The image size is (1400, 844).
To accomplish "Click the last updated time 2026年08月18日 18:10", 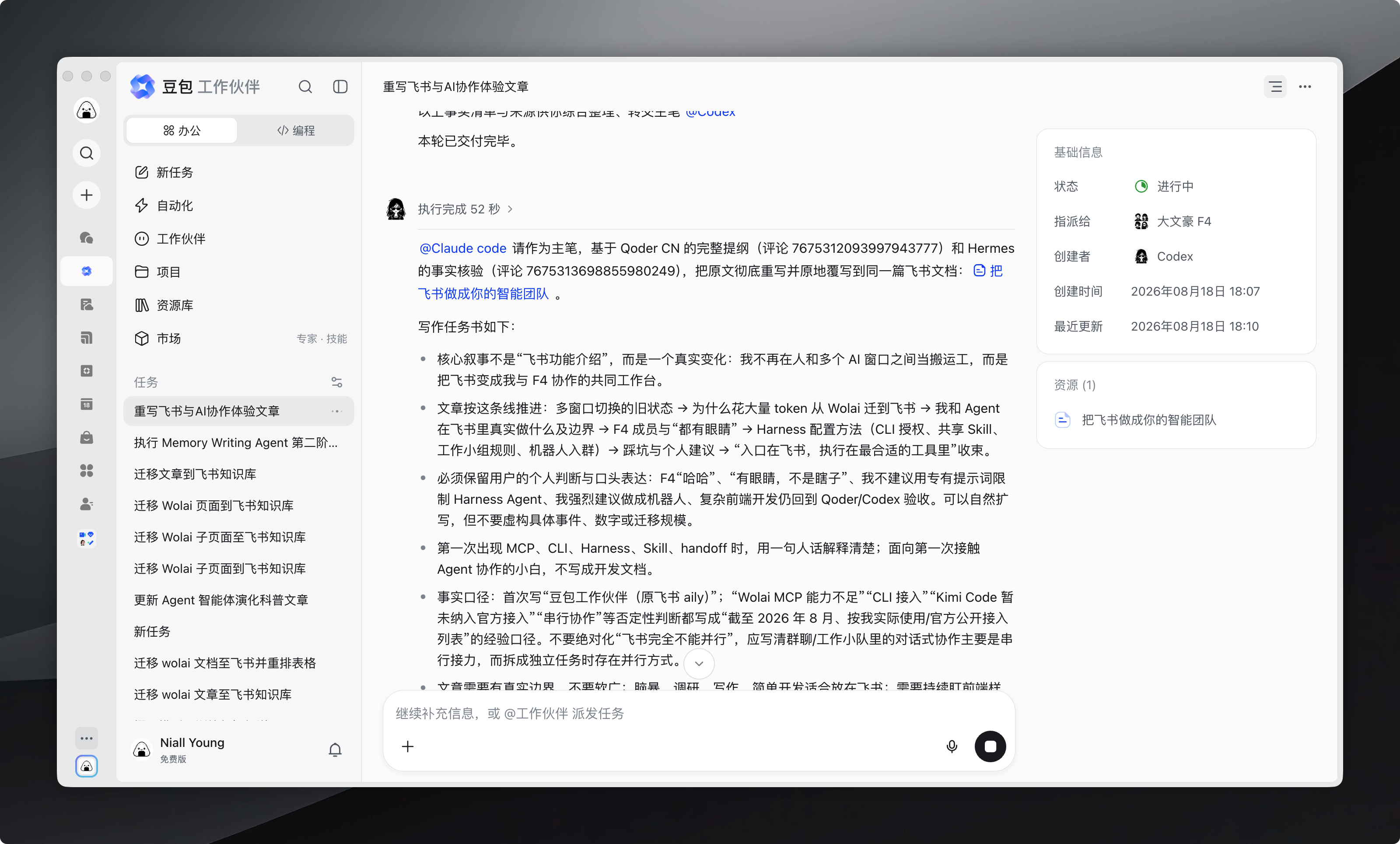I will tap(1195, 326).
